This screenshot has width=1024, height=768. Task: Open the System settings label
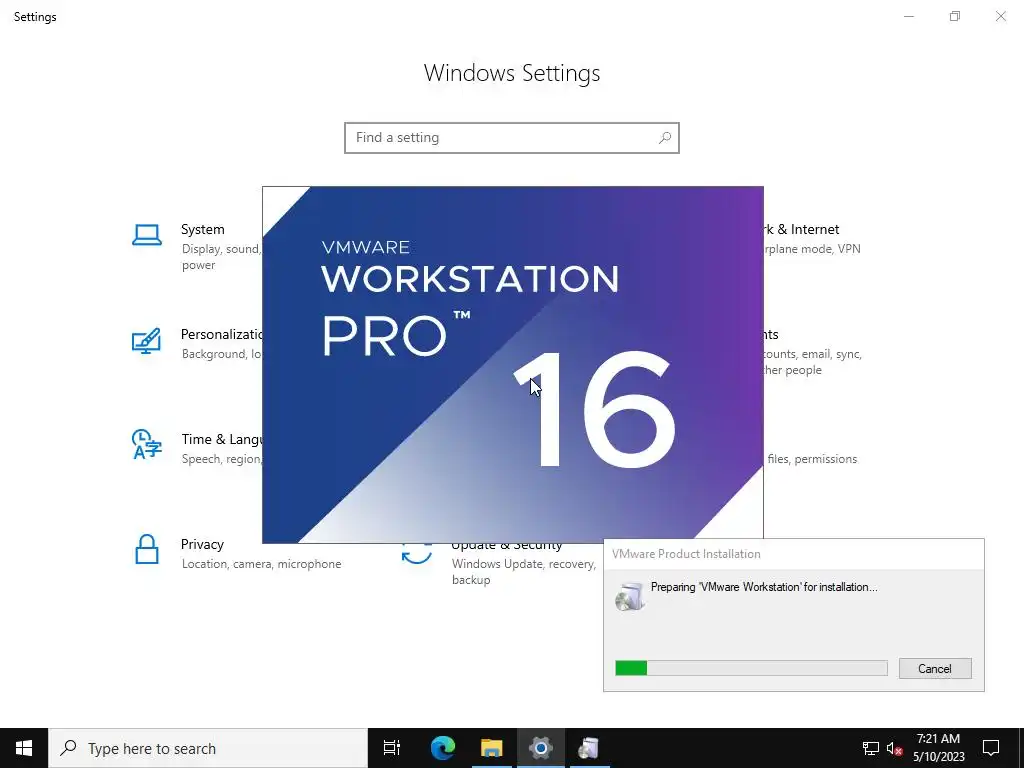point(202,229)
